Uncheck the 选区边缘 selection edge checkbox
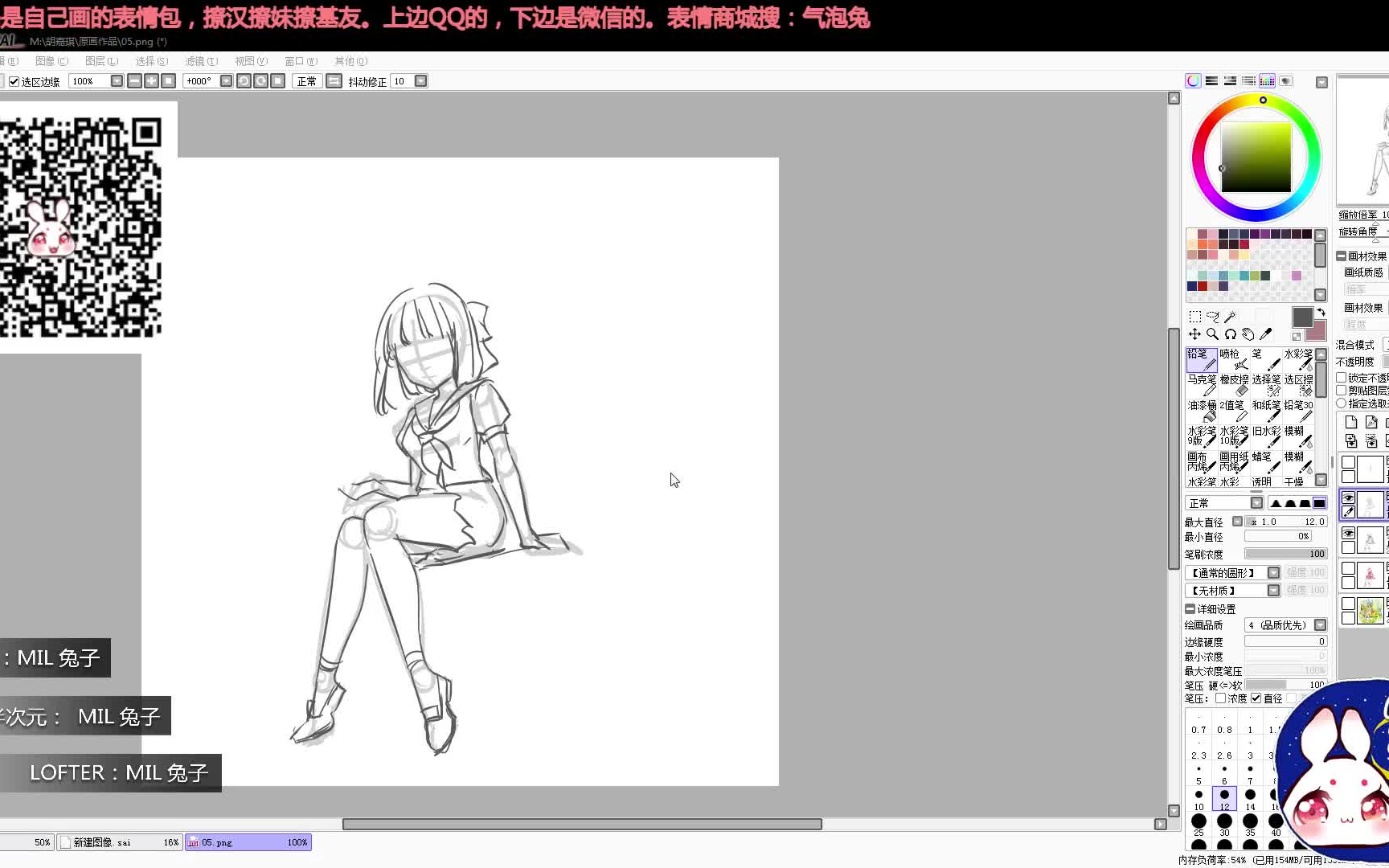1389x868 pixels. tap(14, 80)
